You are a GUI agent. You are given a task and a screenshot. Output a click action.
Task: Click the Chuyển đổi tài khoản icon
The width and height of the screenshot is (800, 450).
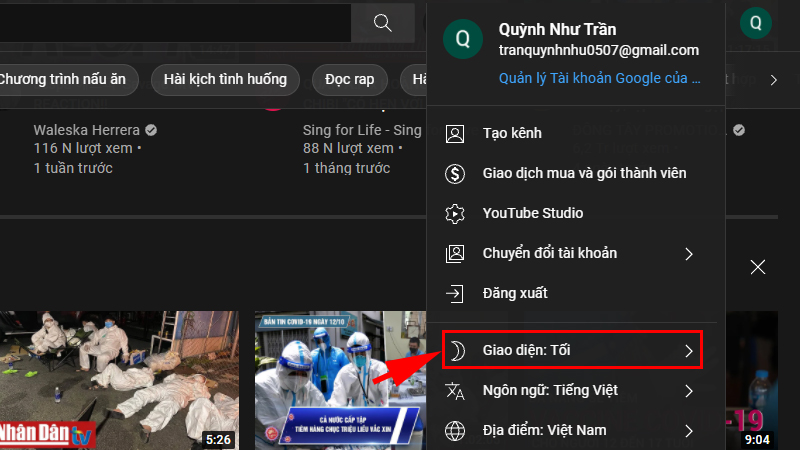pyautogui.click(x=455, y=254)
